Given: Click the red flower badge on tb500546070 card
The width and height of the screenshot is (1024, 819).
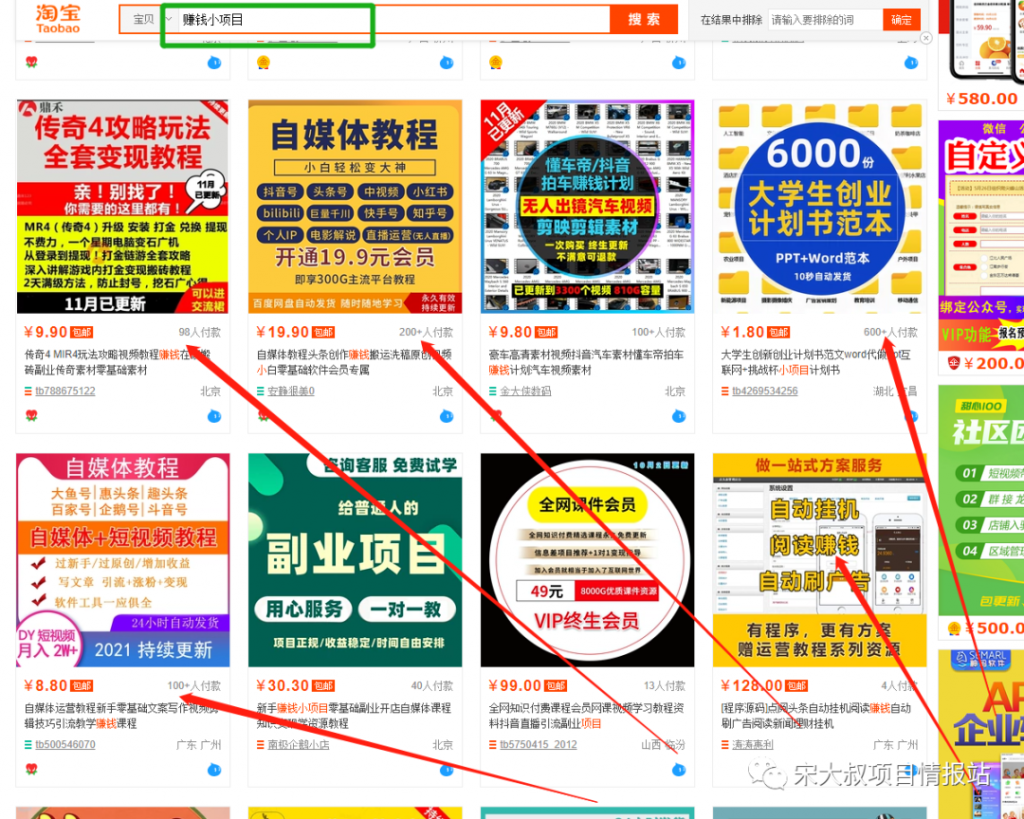Looking at the screenshot, I should 31,770.
